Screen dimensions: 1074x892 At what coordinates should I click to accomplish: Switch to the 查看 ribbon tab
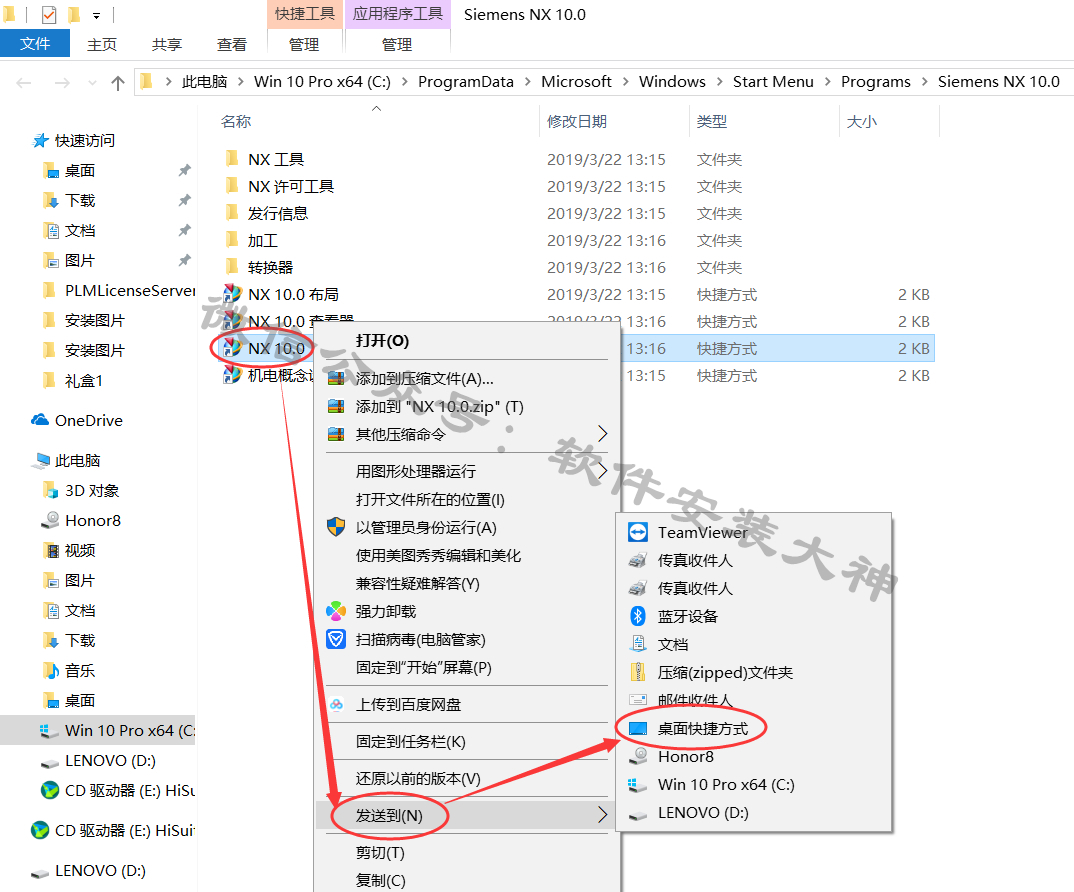232,45
